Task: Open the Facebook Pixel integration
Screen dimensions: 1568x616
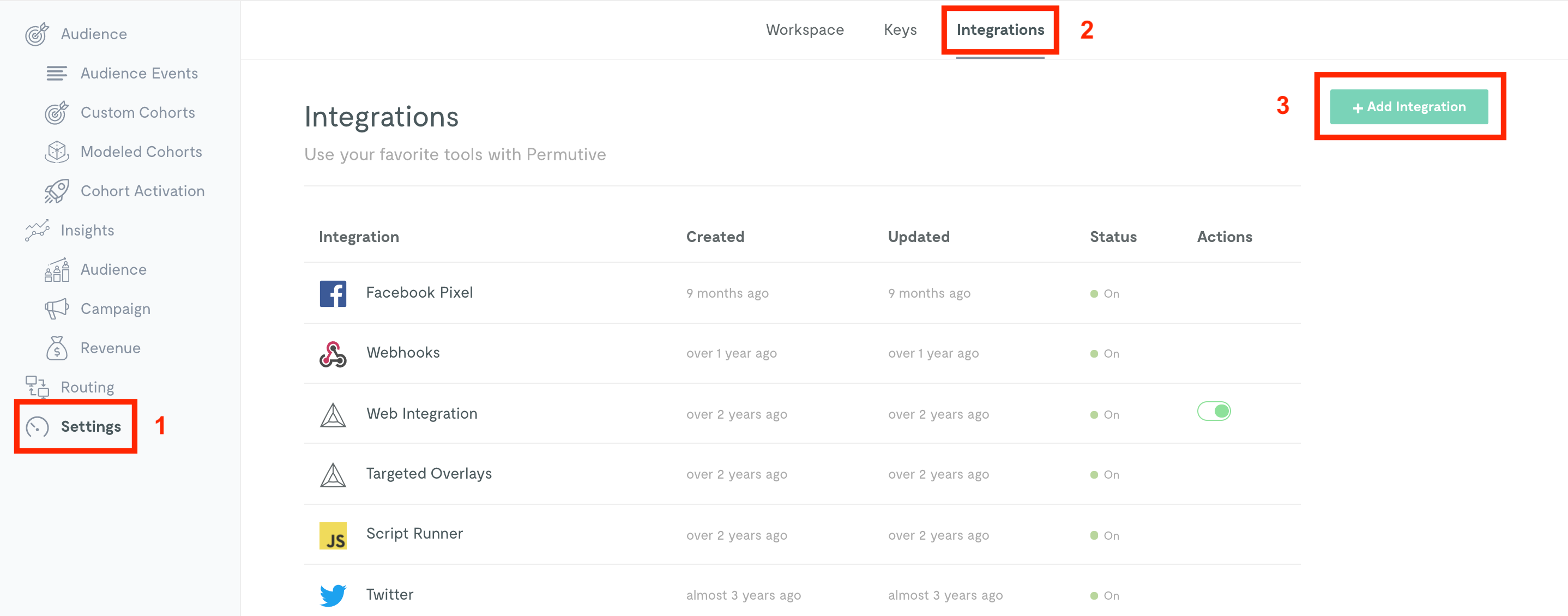Action: coord(419,293)
